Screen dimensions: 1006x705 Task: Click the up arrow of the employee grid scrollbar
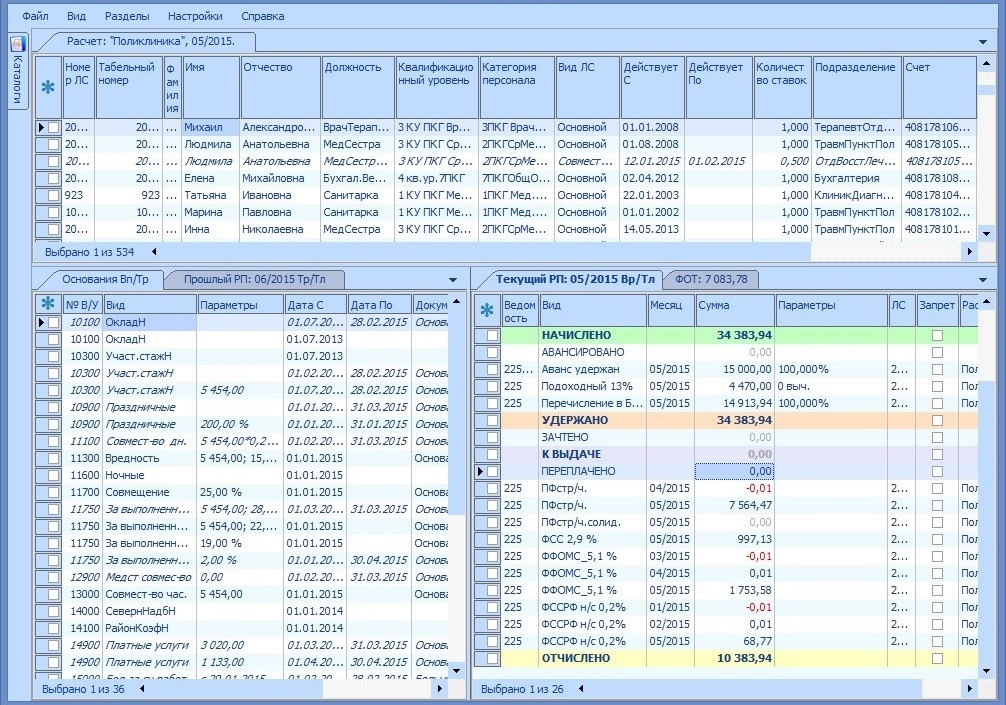[x=986, y=64]
